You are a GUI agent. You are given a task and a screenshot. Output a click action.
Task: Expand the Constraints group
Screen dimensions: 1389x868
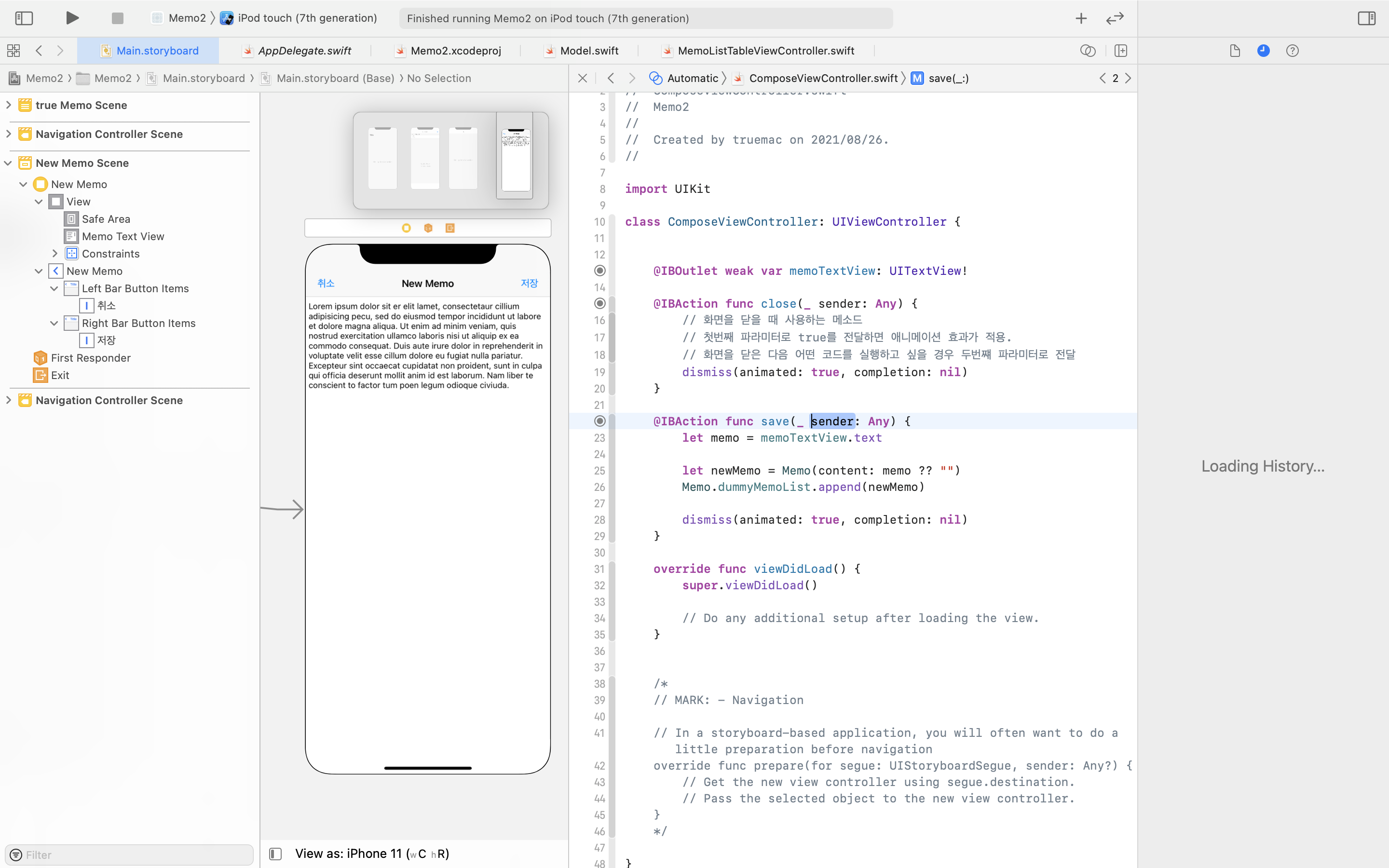(54, 253)
